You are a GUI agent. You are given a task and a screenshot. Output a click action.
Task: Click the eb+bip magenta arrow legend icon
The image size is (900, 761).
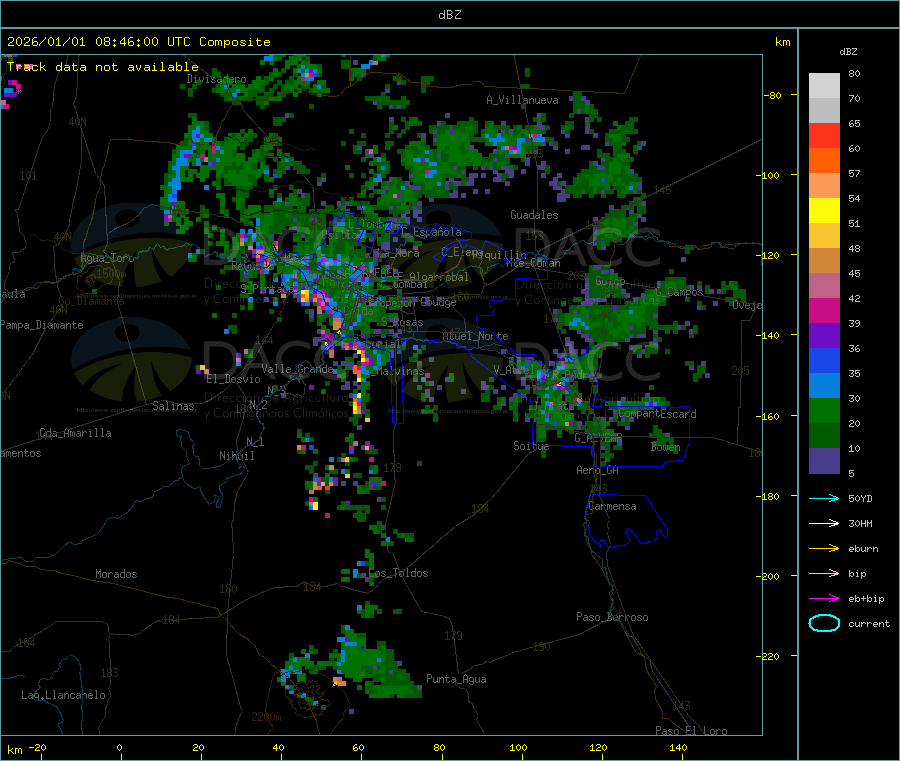pos(824,598)
